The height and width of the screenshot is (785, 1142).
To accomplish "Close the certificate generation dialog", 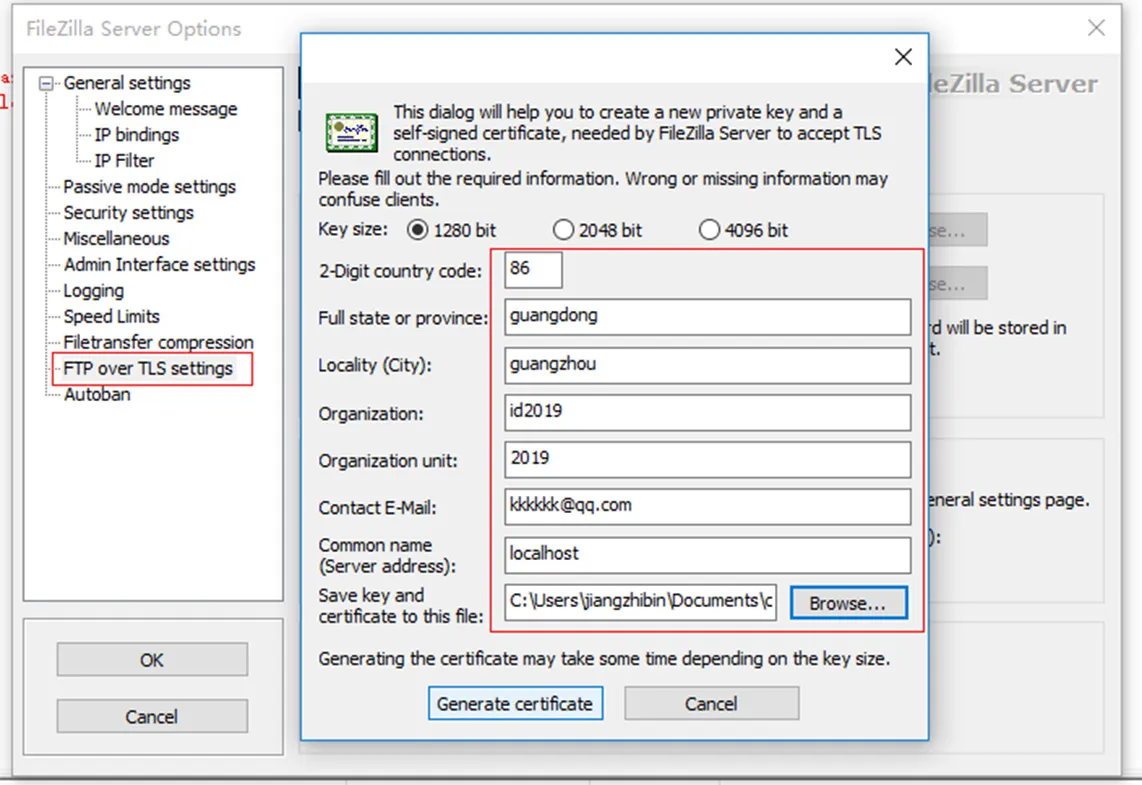I will pyautogui.click(x=903, y=57).
